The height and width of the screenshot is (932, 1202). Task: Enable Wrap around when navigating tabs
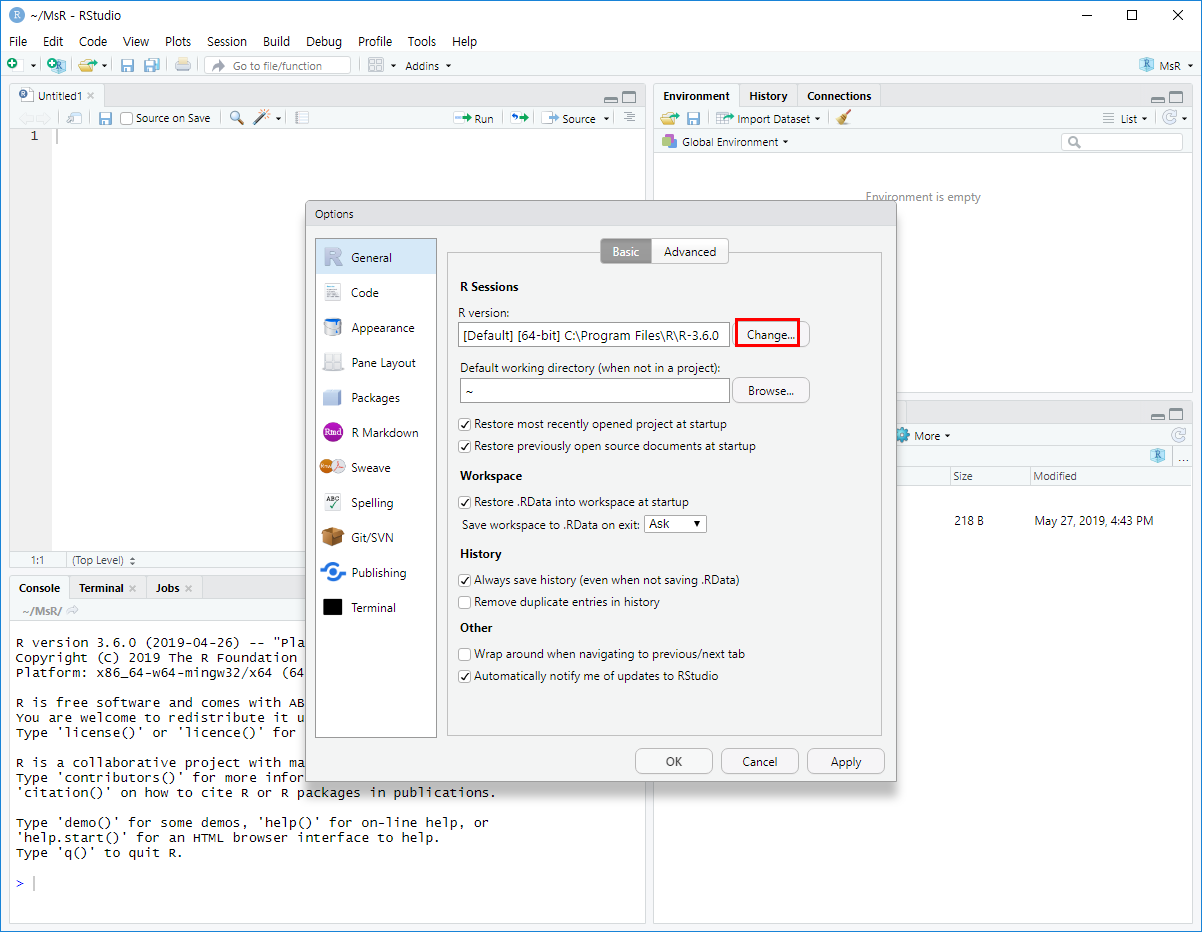(464, 654)
